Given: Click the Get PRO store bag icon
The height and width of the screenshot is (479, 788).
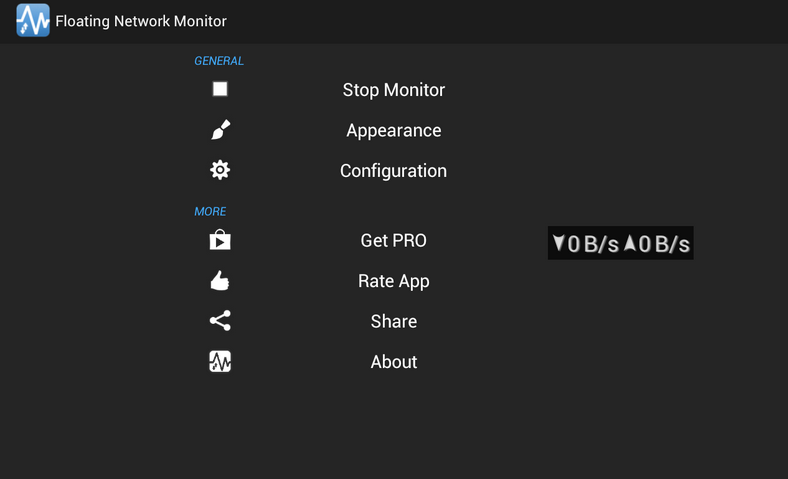Looking at the screenshot, I should pos(220,240).
